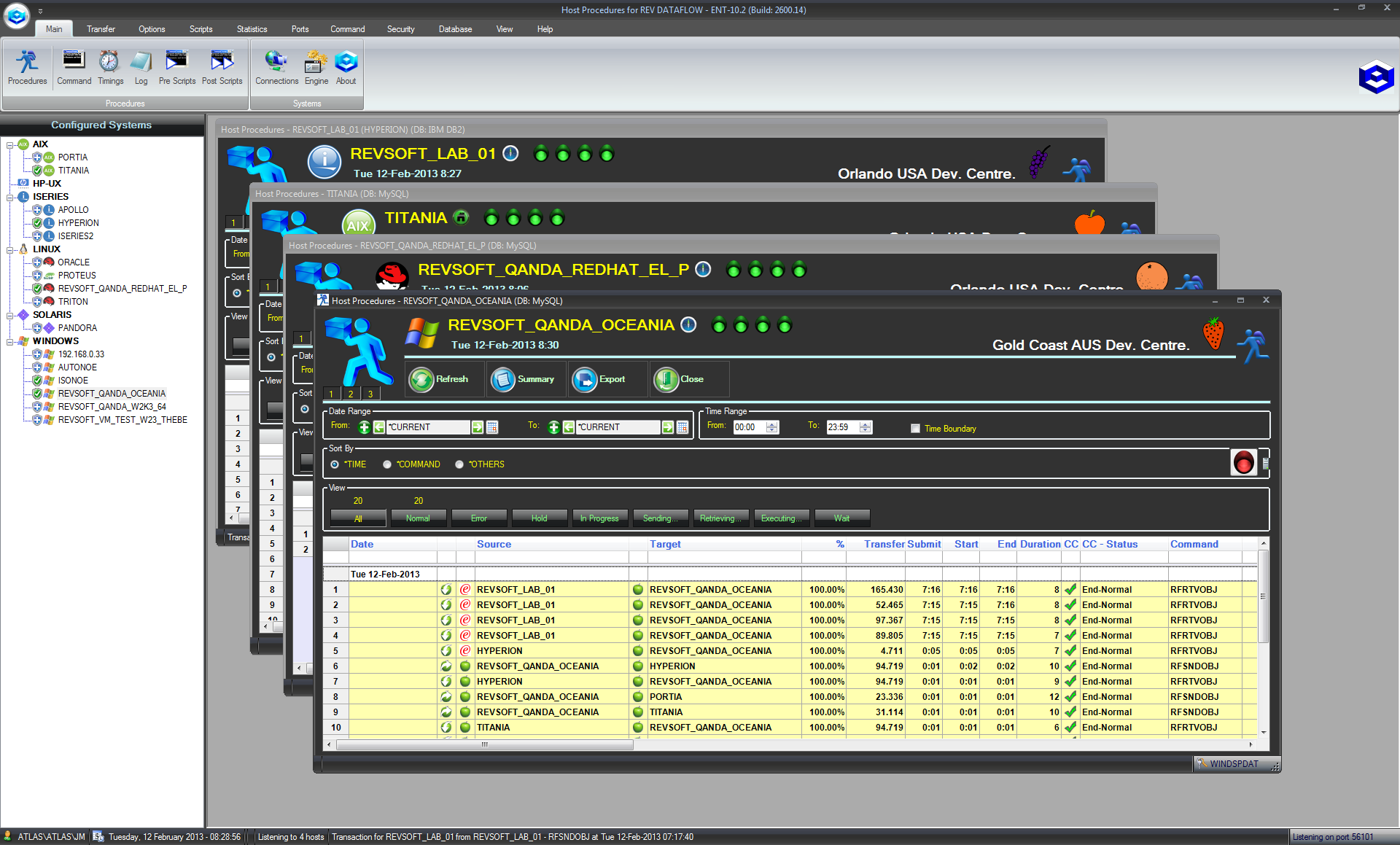Open the Statistics menu tab
Image resolution: width=1400 pixels, height=845 pixels.
[x=252, y=29]
